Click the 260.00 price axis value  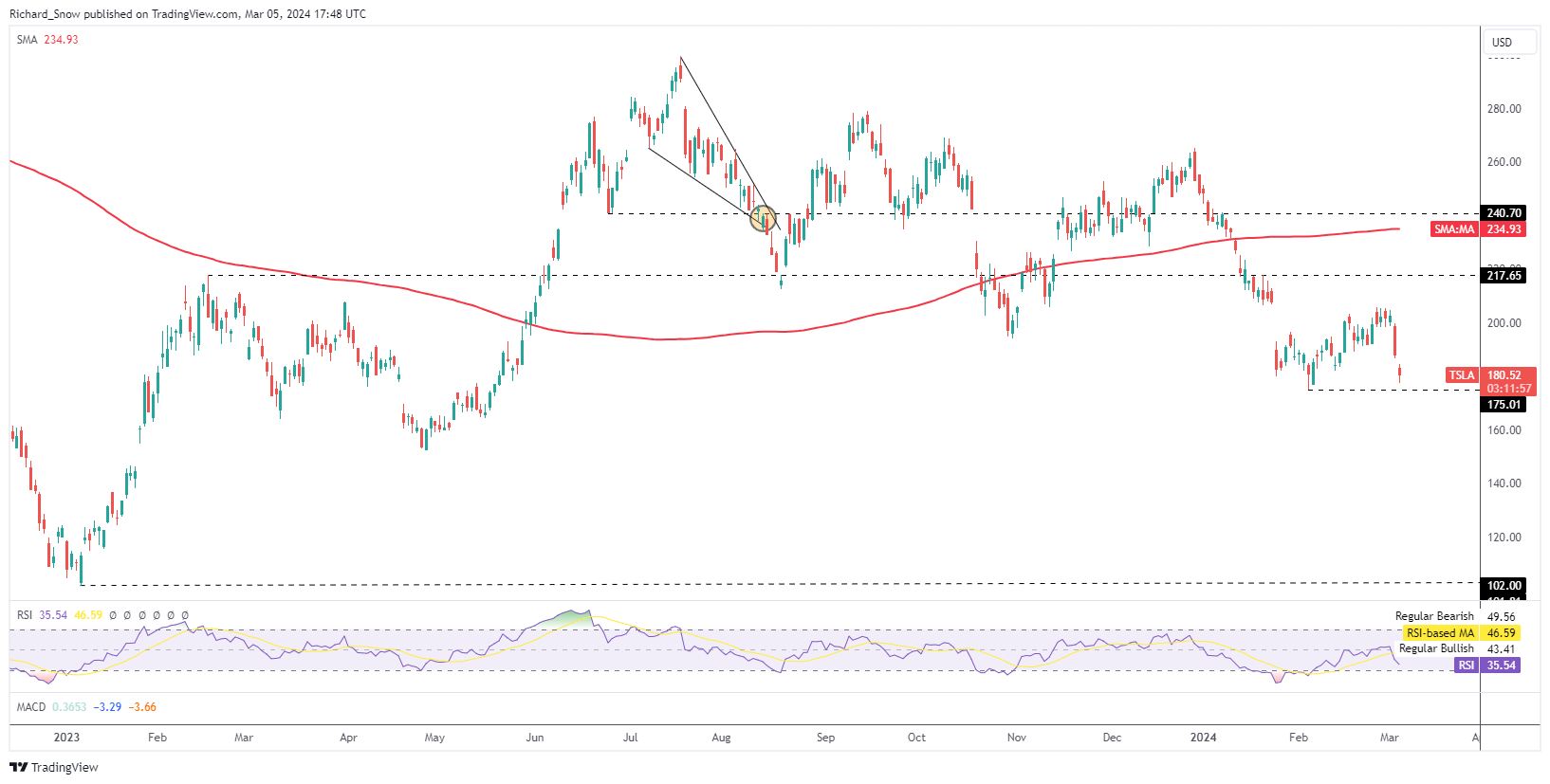point(1504,162)
